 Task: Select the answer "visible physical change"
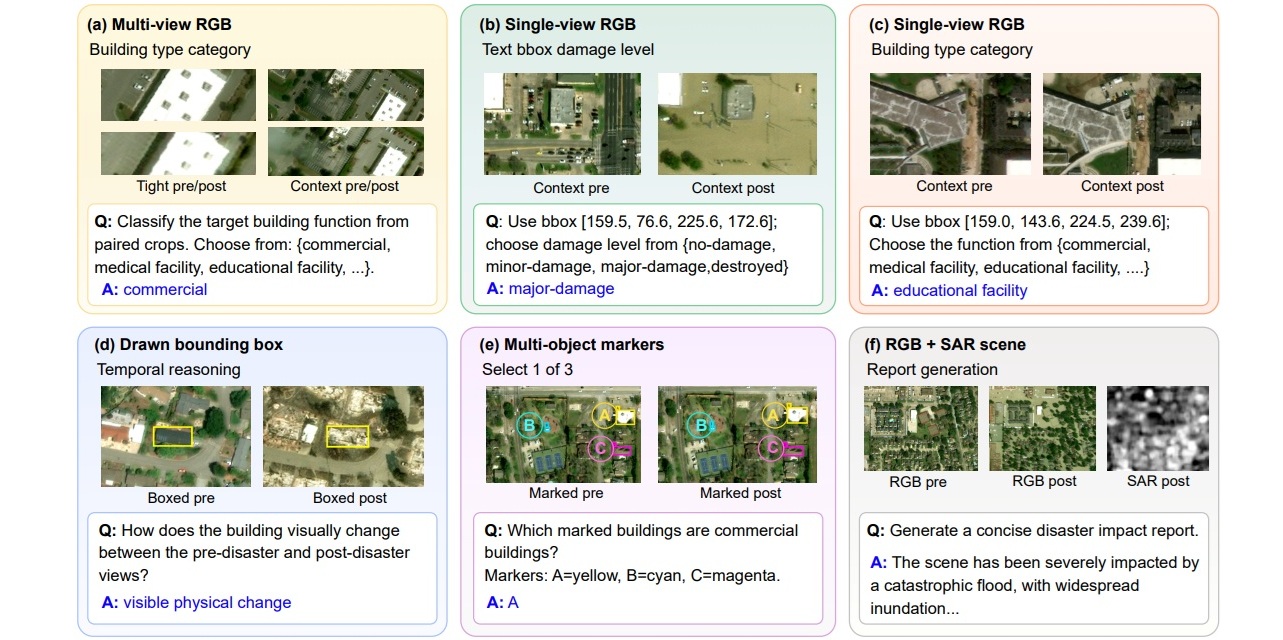click(207, 603)
